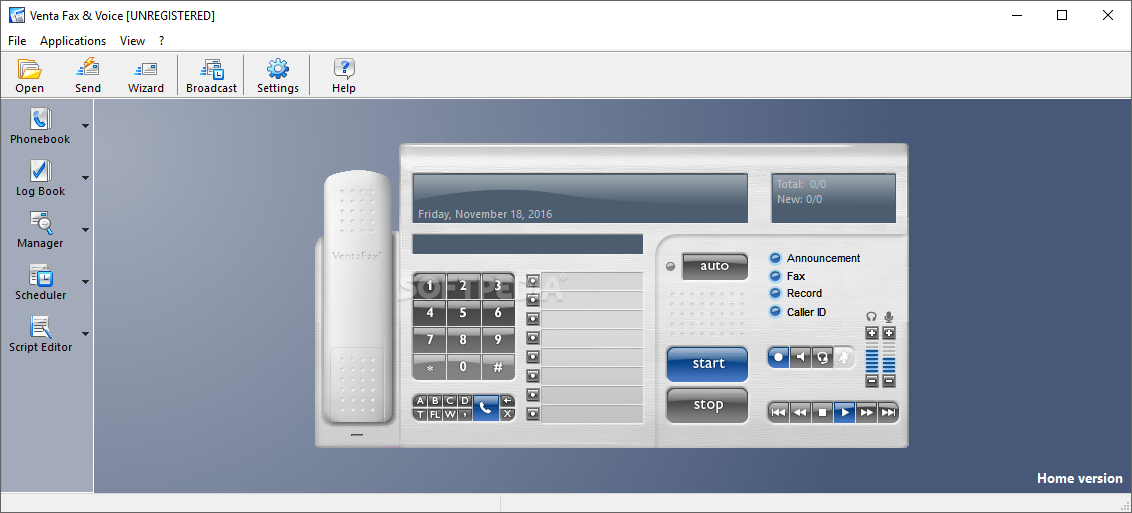This screenshot has width=1132, height=513.
Task: Open Settings gear in toolbar
Action: click(x=278, y=69)
